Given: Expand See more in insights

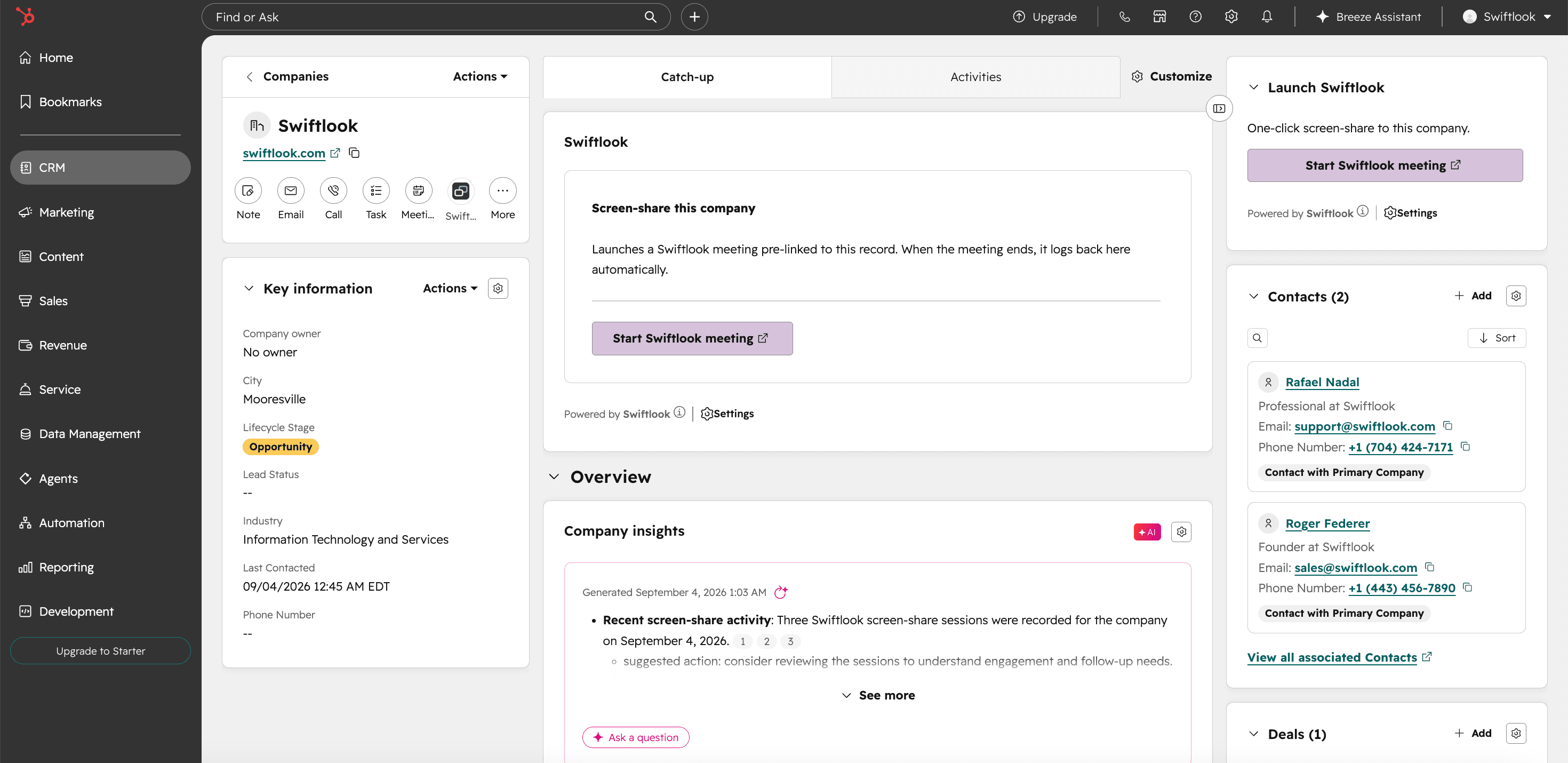Looking at the screenshot, I should pos(878,695).
